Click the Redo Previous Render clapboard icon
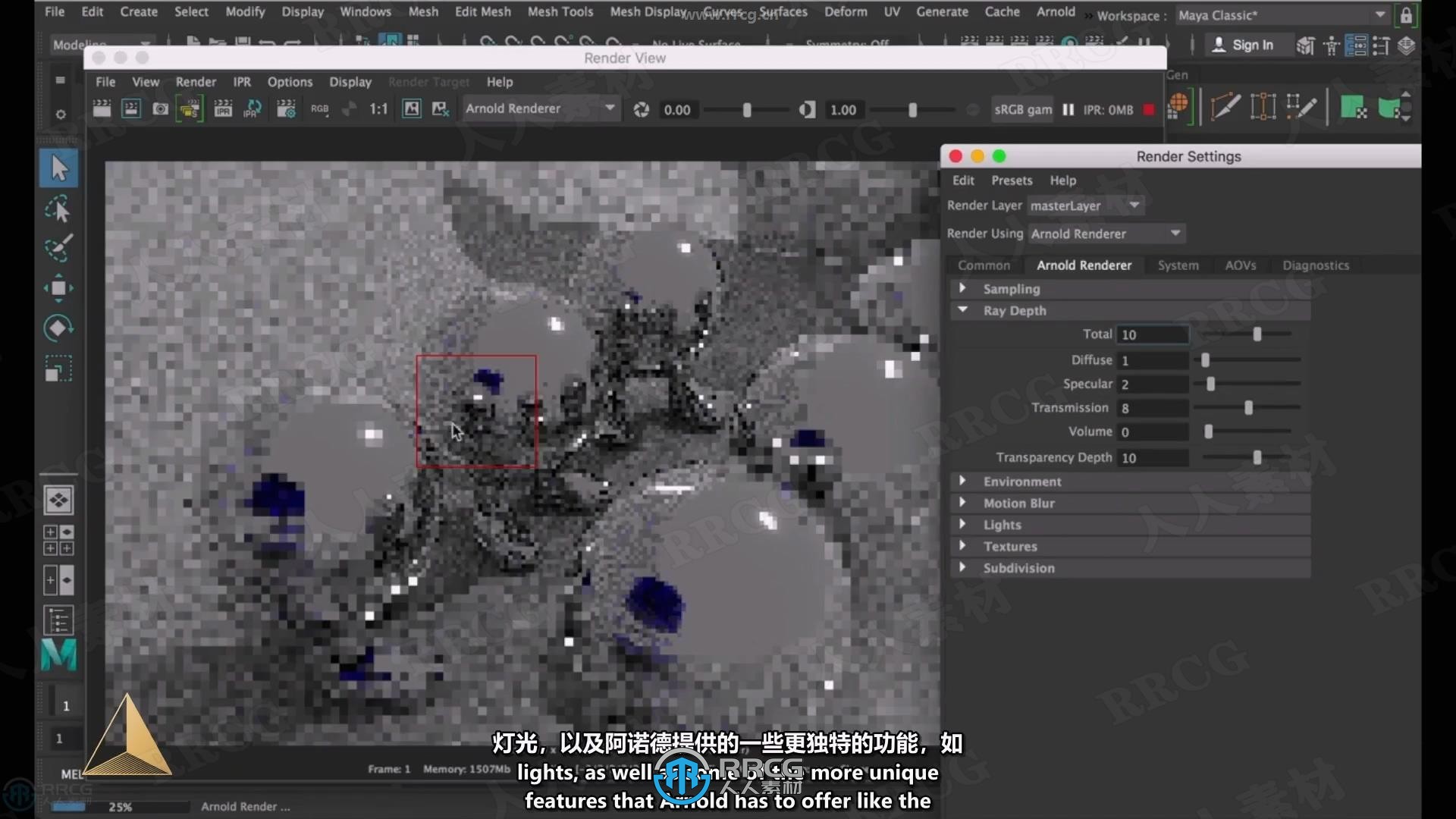This screenshot has height=819, width=1456. point(102,109)
